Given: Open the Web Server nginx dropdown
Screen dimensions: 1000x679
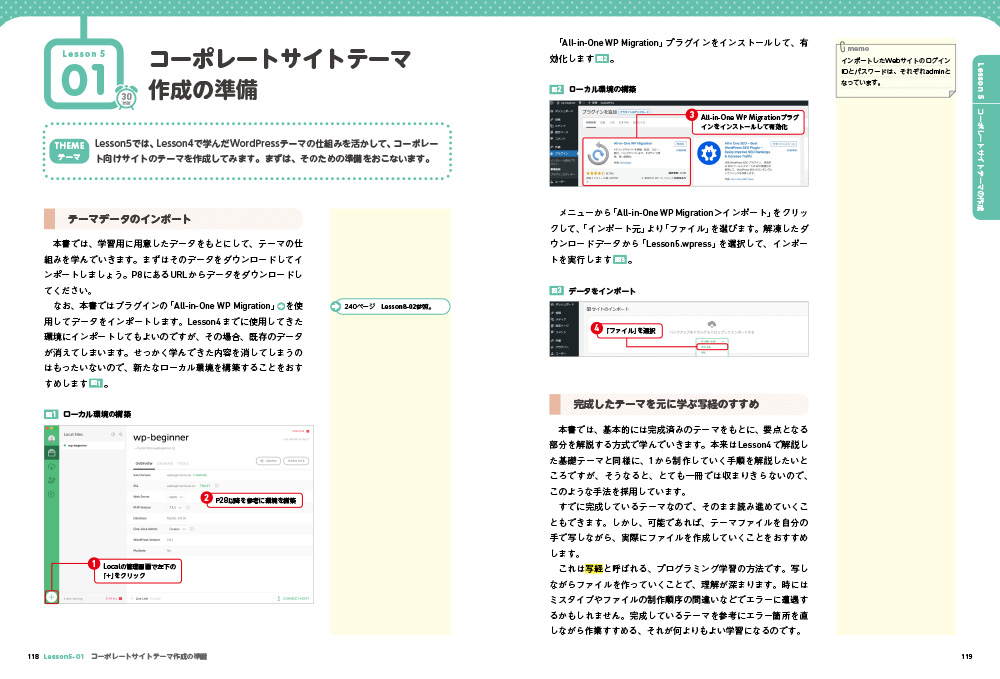Looking at the screenshot, I should [x=175, y=497].
